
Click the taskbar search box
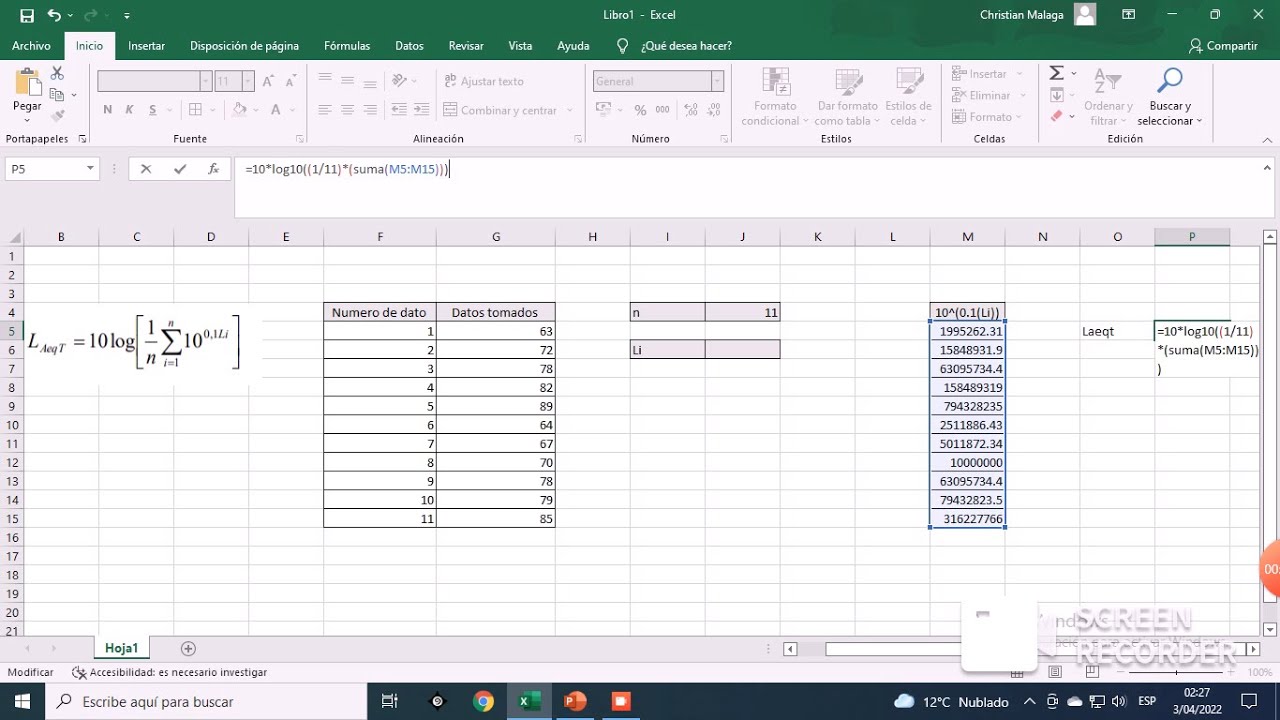[205, 702]
